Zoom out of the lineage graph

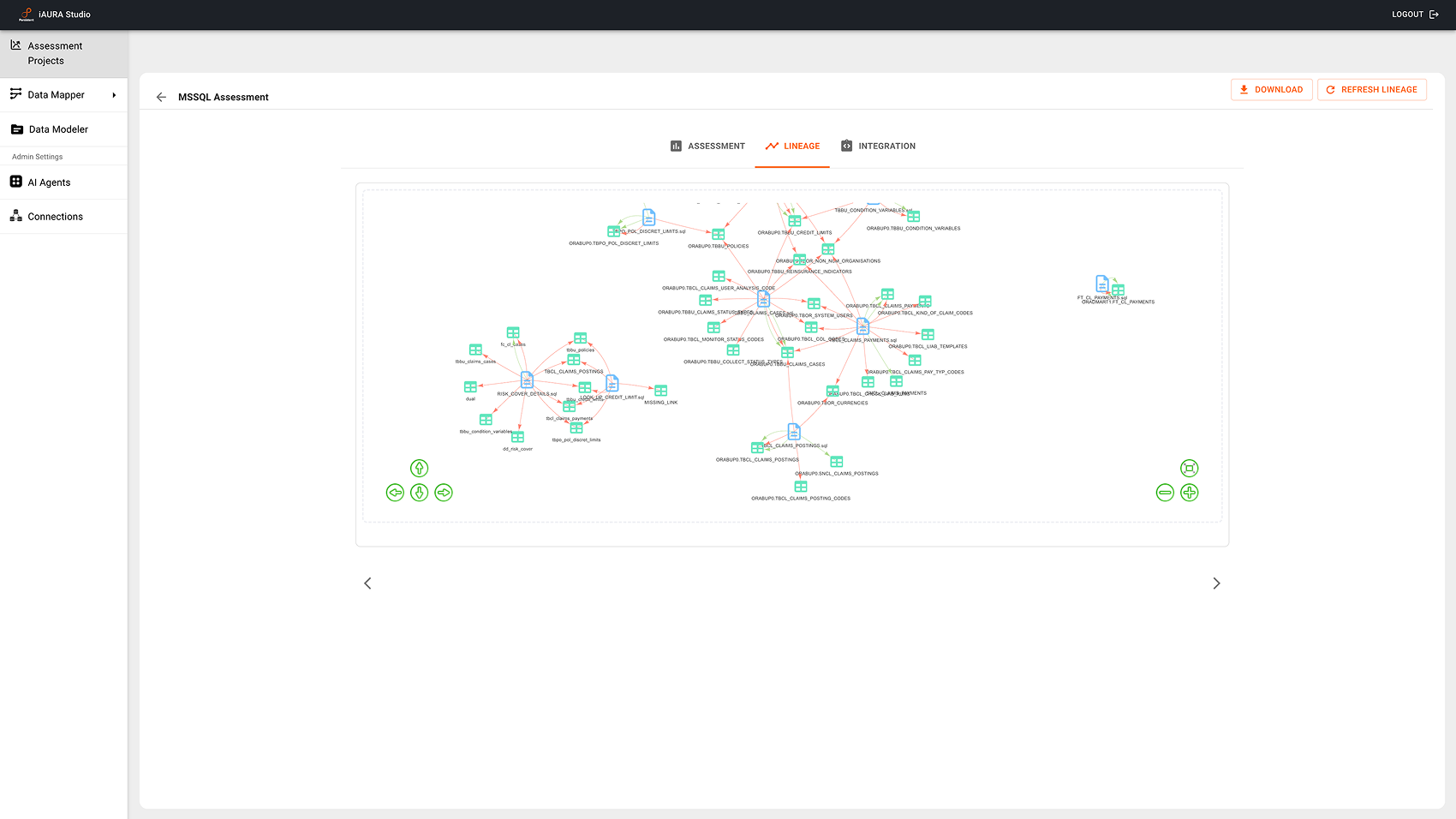coord(1165,493)
